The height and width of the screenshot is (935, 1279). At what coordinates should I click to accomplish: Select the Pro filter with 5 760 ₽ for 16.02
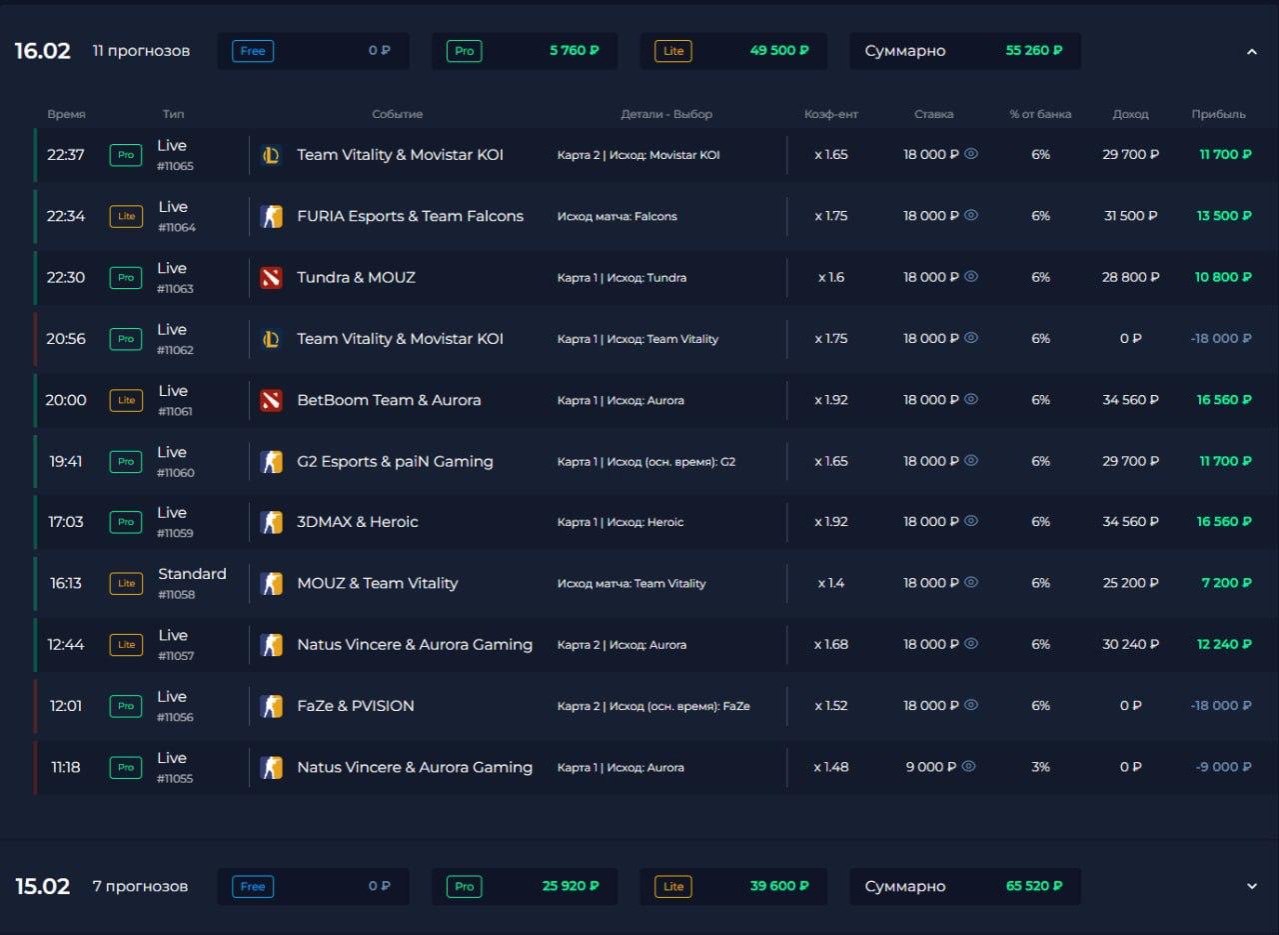point(464,51)
